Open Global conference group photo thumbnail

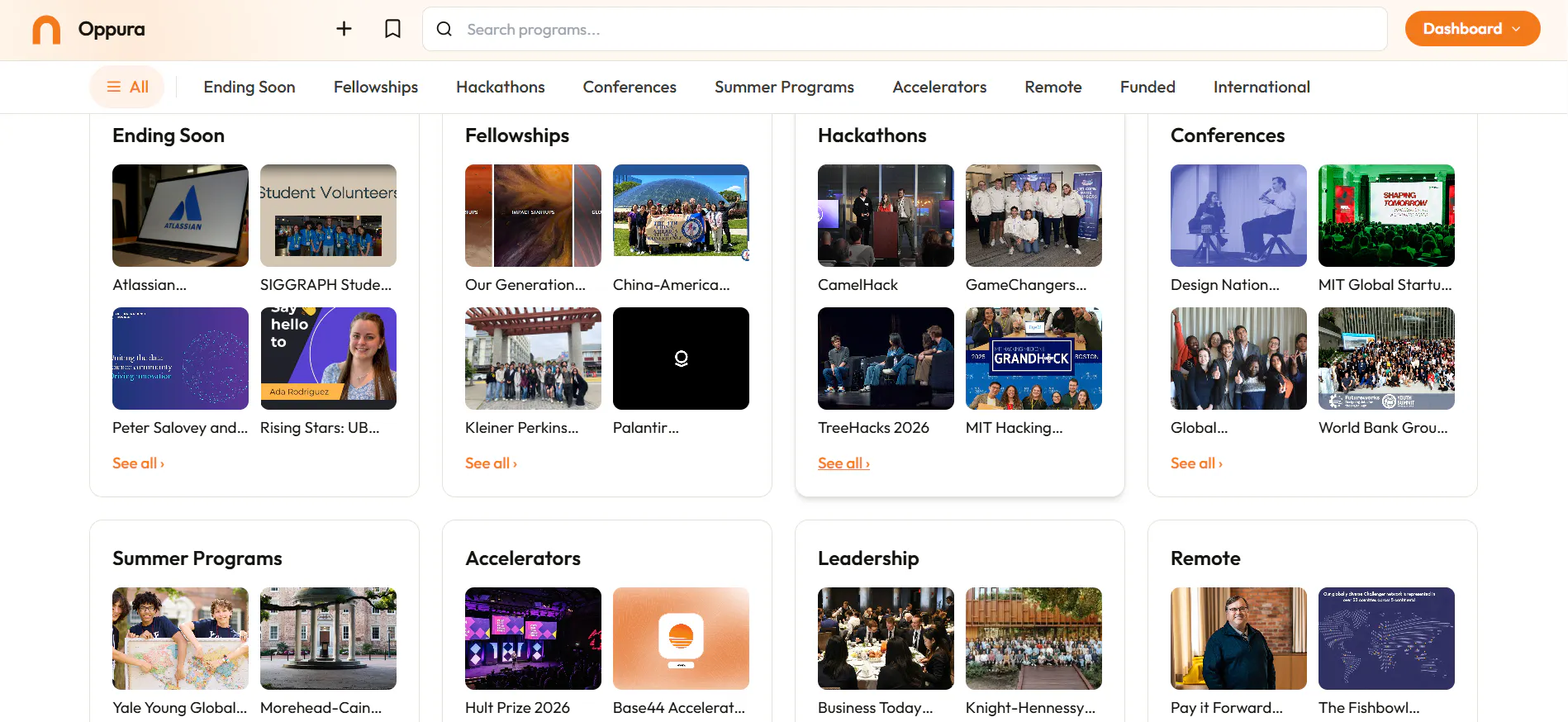pyautogui.click(x=1238, y=359)
